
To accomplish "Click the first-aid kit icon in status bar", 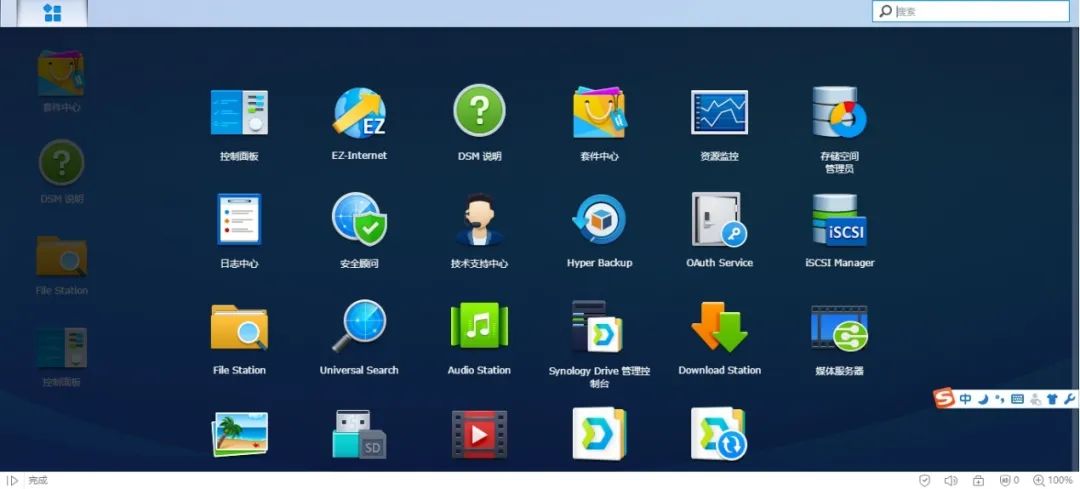I will click(978, 480).
